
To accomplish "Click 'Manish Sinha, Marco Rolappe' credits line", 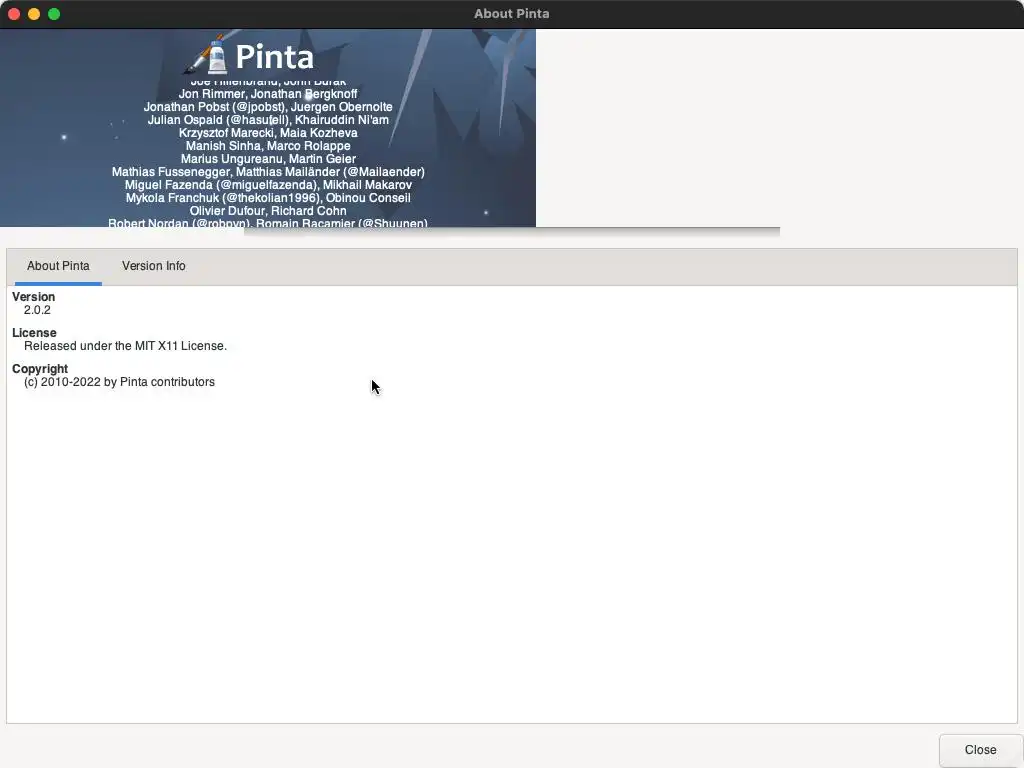I will click(x=268, y=146).
